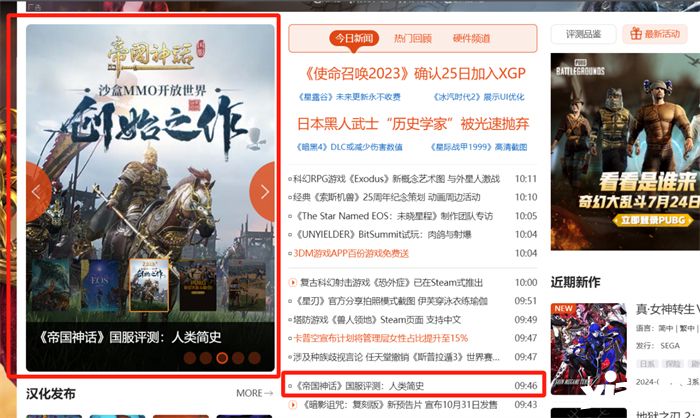700x418 pixels.
Task: Open link 《星际战甲1999》高清截图
Action: pyautogui.click(x=479, y=147)
